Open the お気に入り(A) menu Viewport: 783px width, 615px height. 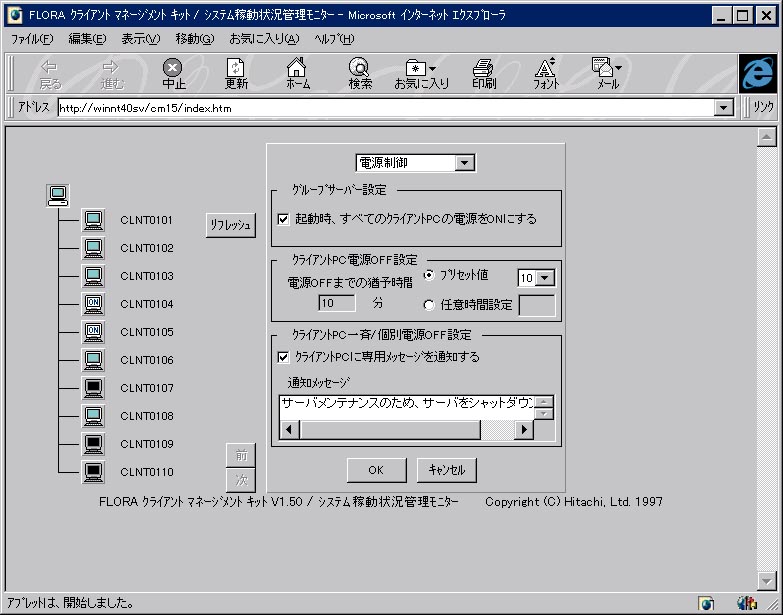click(x=264, y=39)
